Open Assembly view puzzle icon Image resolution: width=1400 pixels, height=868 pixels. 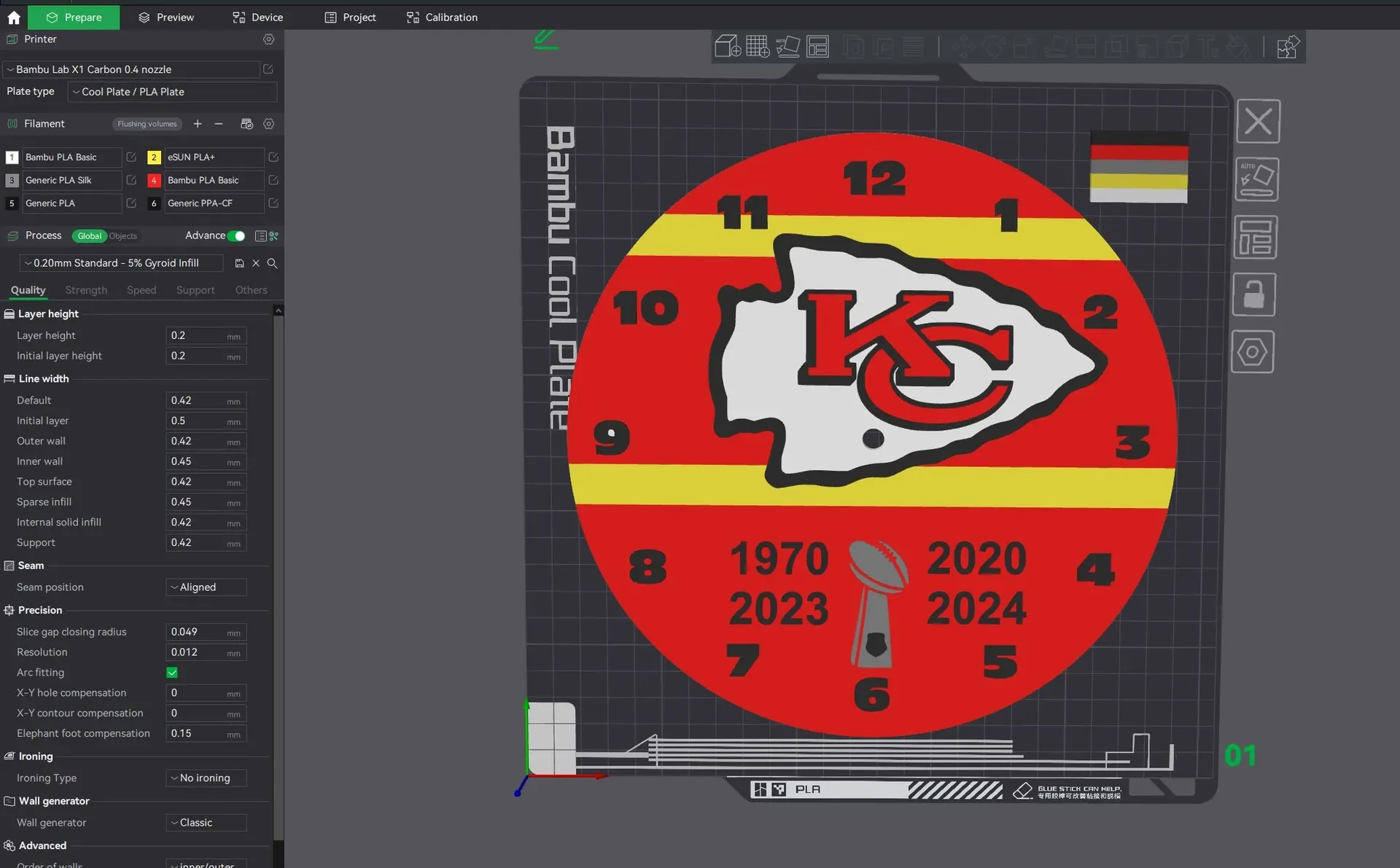pos(1288,47)
